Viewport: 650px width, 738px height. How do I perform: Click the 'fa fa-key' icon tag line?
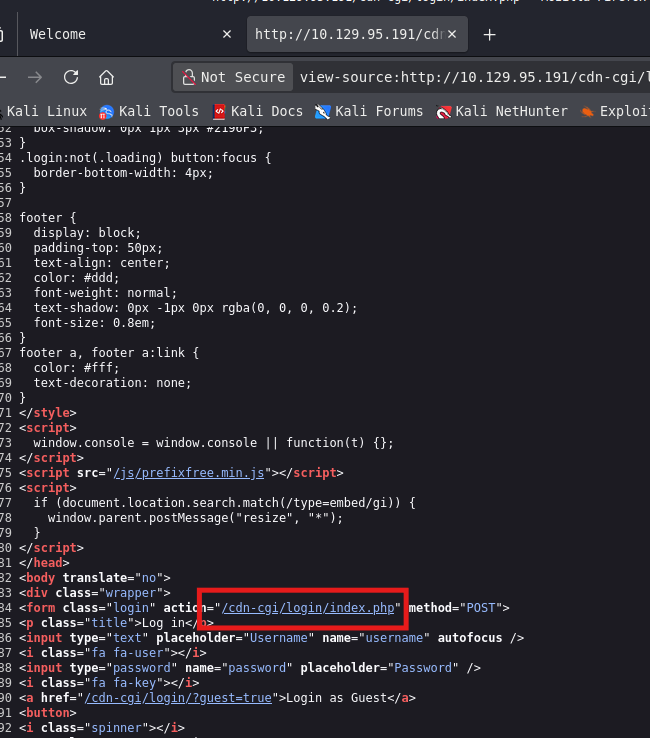(109, 683)
